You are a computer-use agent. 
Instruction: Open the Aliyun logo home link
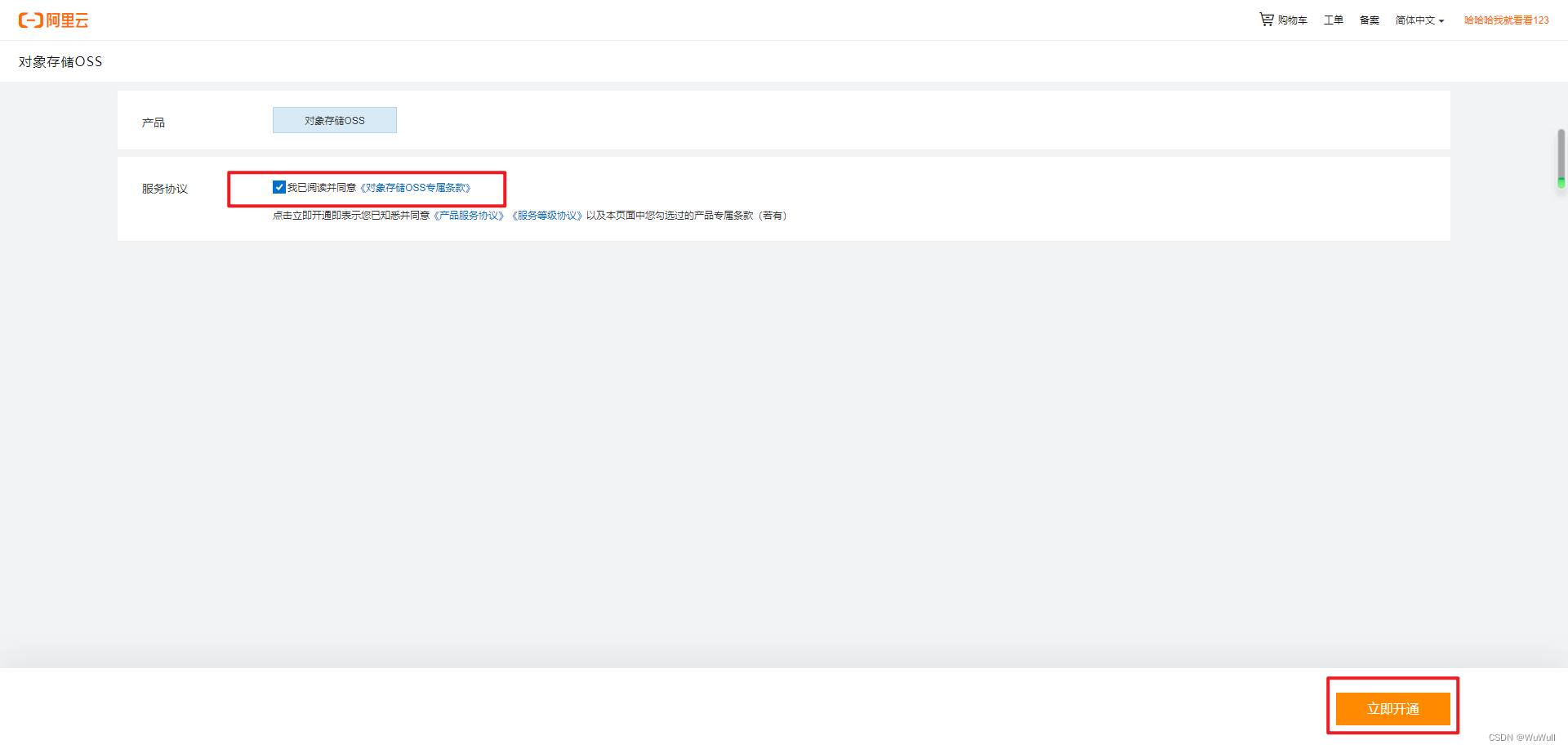[53, 20]
